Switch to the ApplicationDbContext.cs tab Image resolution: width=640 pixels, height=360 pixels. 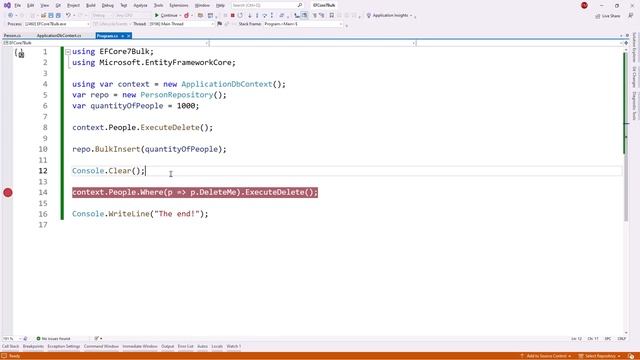(59, 36)
